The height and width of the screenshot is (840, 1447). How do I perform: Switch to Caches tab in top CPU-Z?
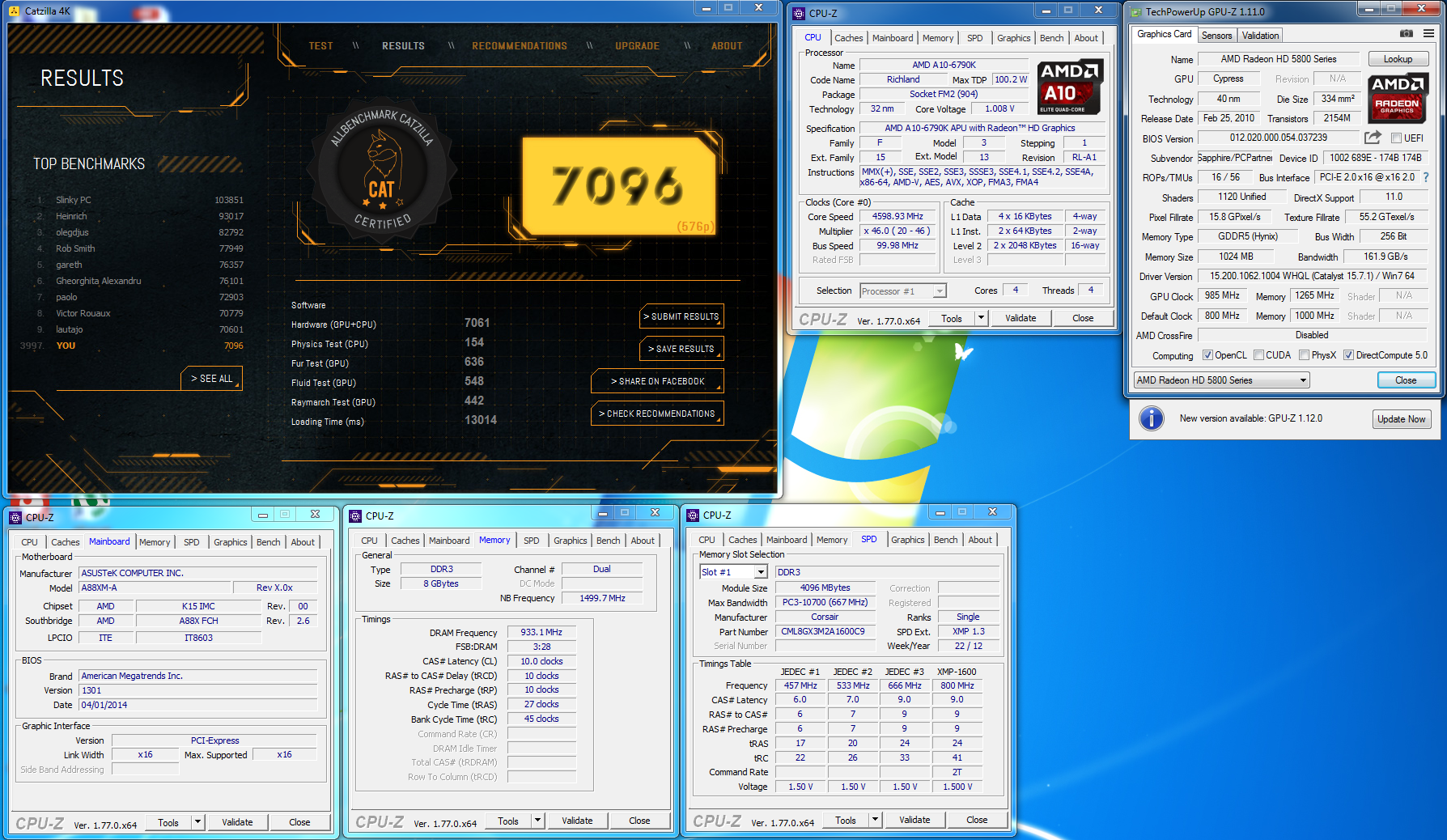click(848, 38)
